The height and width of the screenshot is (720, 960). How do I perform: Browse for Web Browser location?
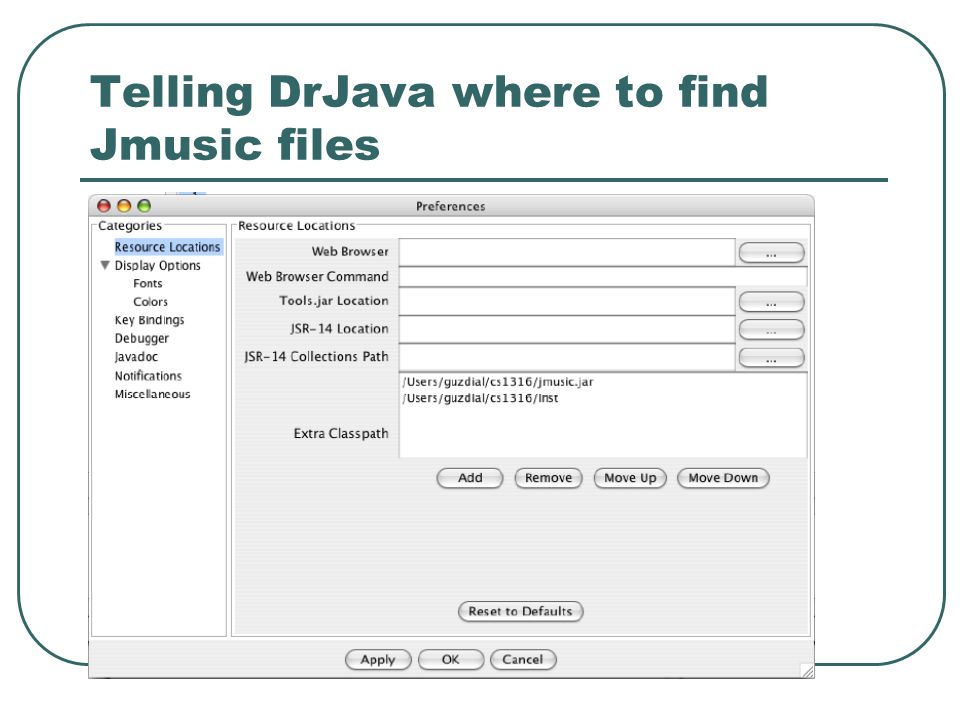click(771, 252)
